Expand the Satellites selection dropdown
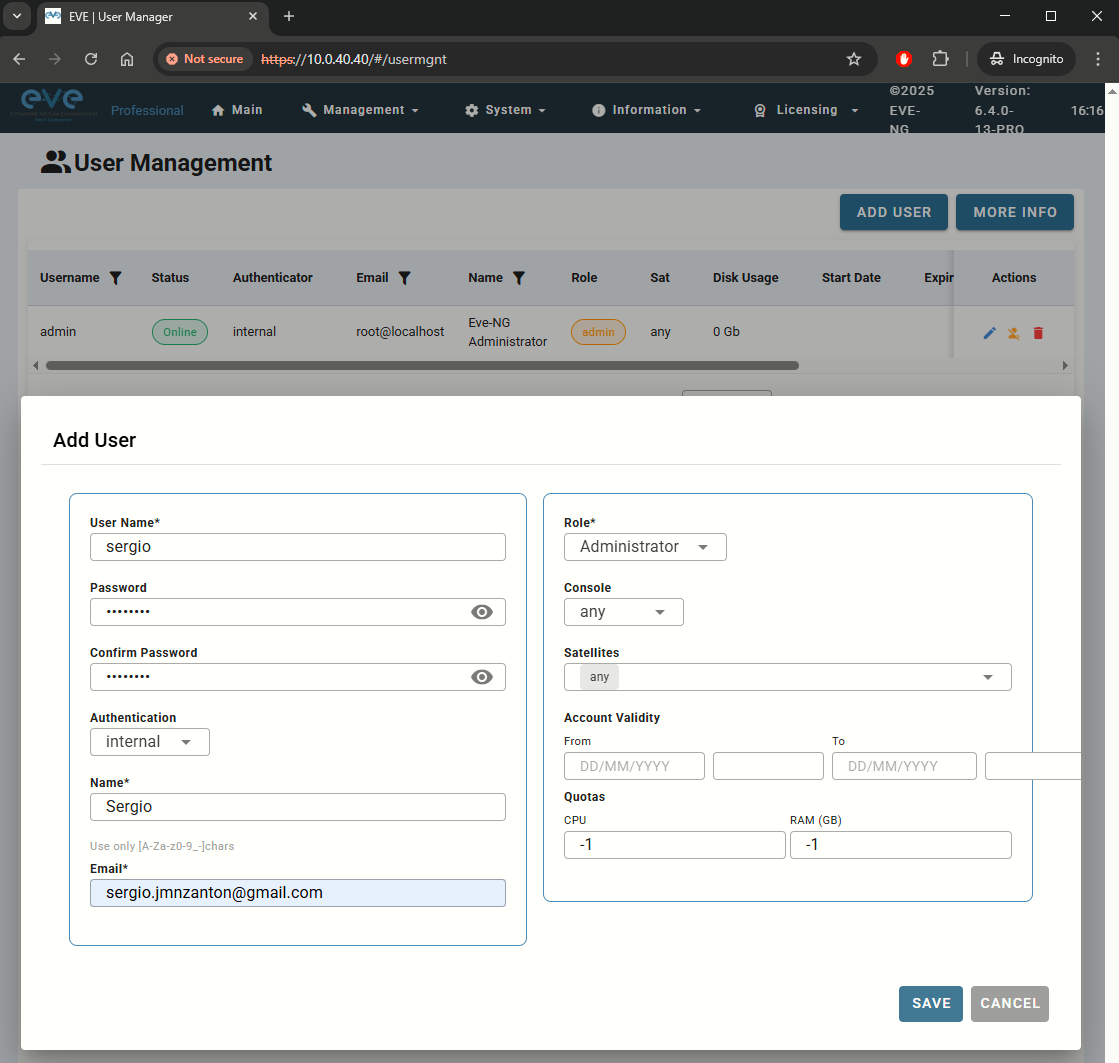This screenshot has width=1119, height=1063. tap(988, 677)
